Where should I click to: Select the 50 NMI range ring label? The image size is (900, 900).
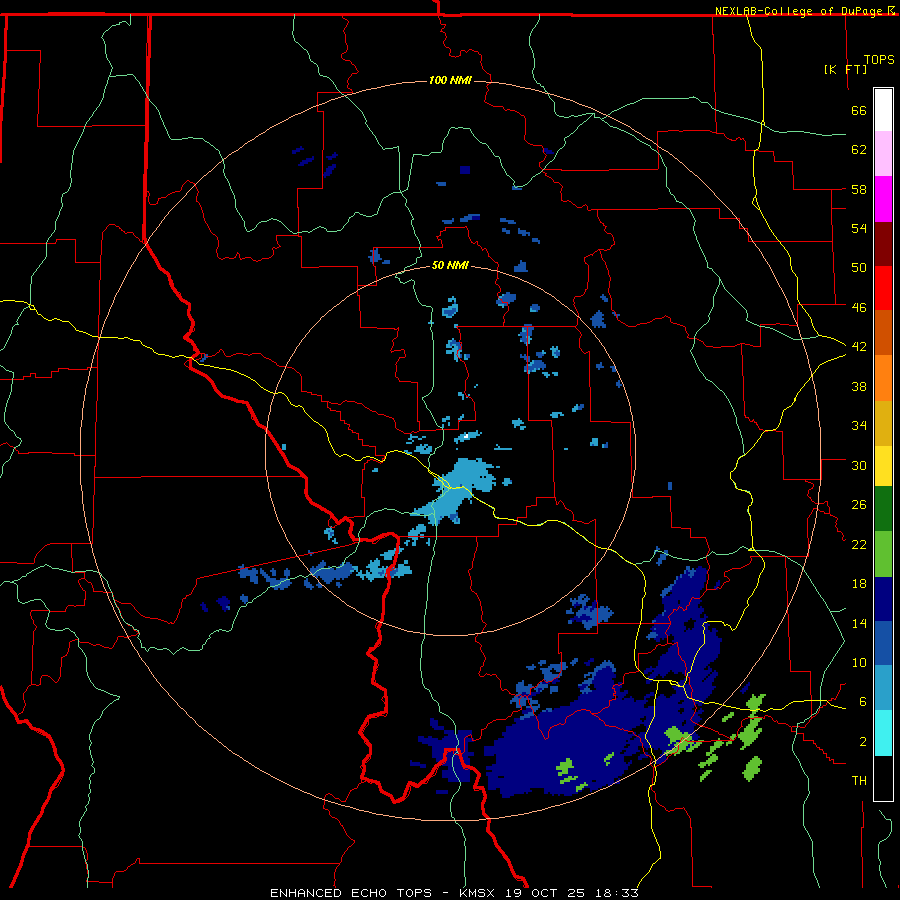pyautogui.click(x=450, y=265)
